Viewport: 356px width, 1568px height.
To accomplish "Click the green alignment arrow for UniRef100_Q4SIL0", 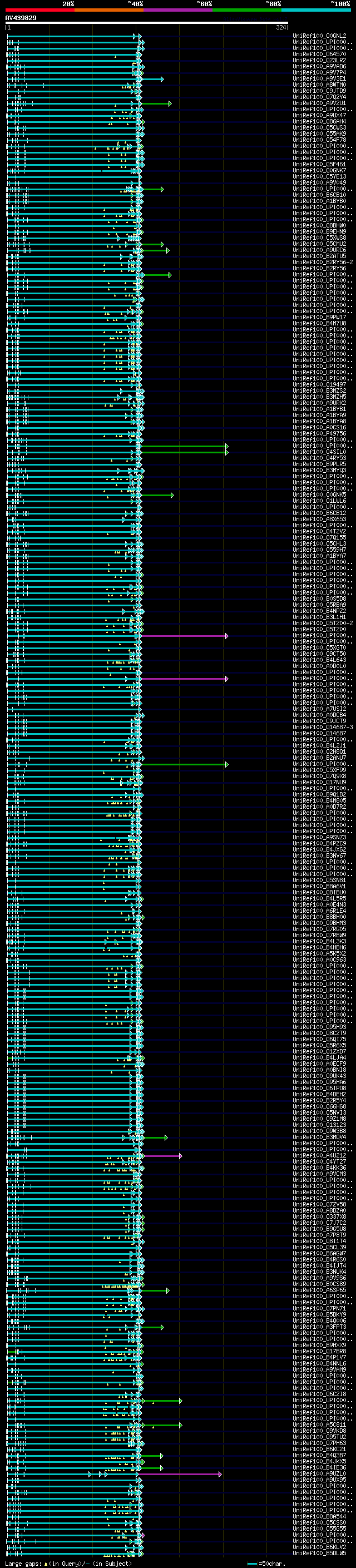I will point(184,452).
